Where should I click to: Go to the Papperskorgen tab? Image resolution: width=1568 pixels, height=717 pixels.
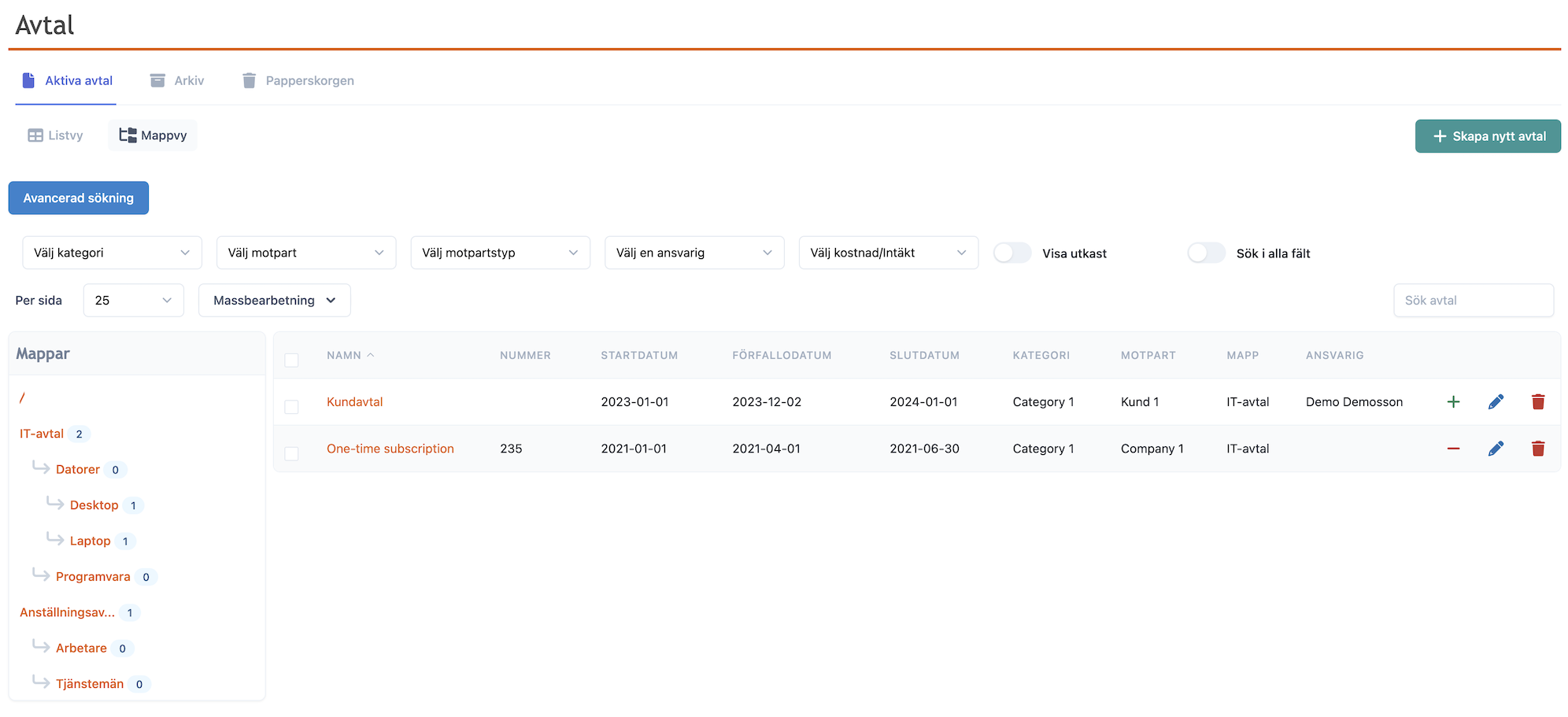coord(298,80)
